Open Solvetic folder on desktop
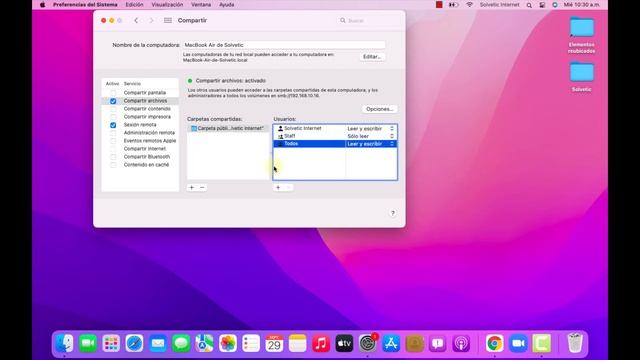640x360 pixels. (582, 76)
